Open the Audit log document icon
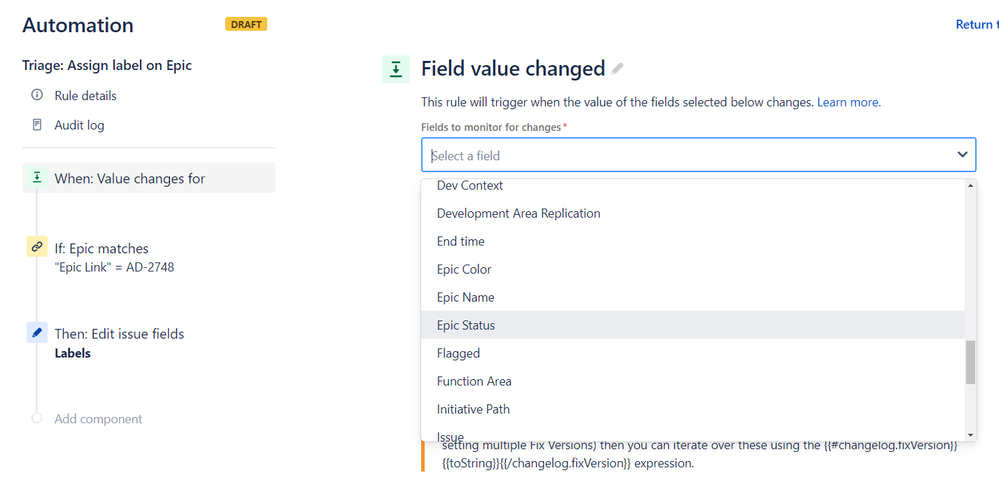This screenshot has width=999, height=501. [37, 125]
